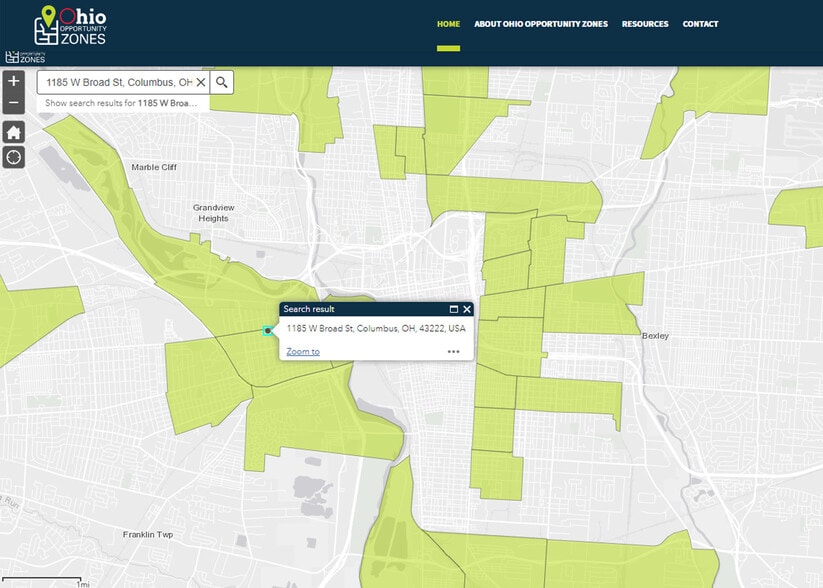This screenshot has width=823, height=588.
Task: Select the 'Show search results for' suggestion
Action: click(122, 103)
